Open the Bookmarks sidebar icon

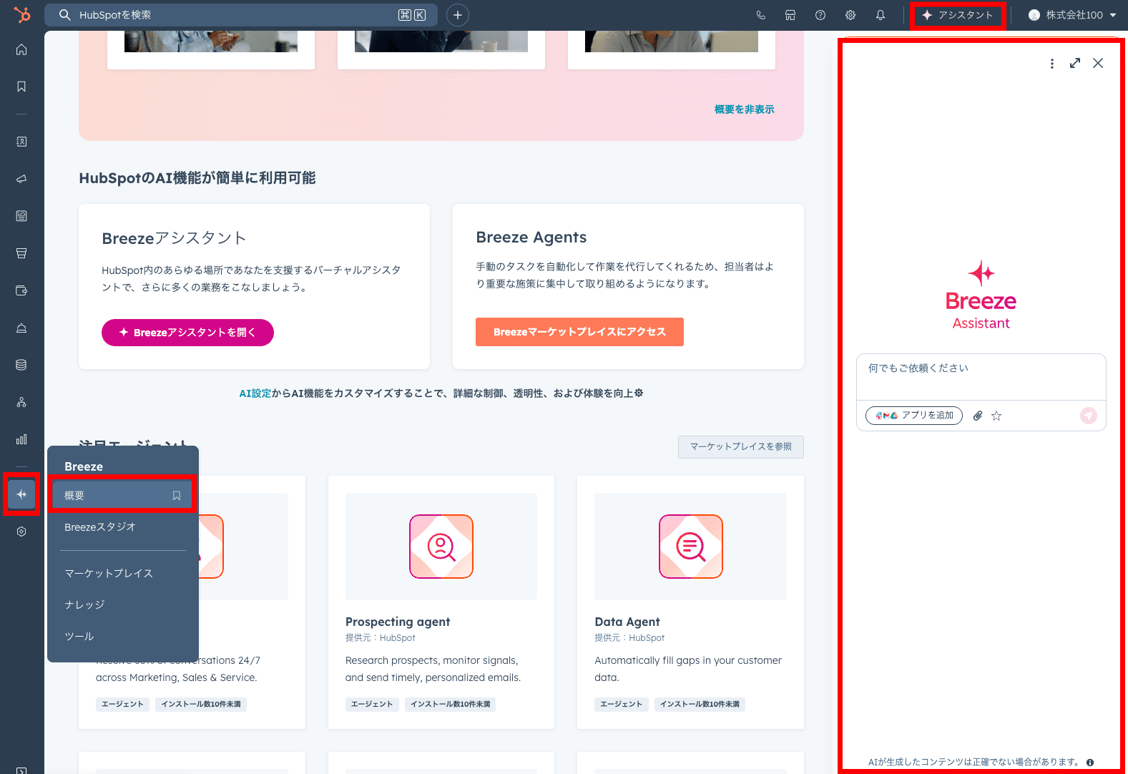click(x=21, y=86)
